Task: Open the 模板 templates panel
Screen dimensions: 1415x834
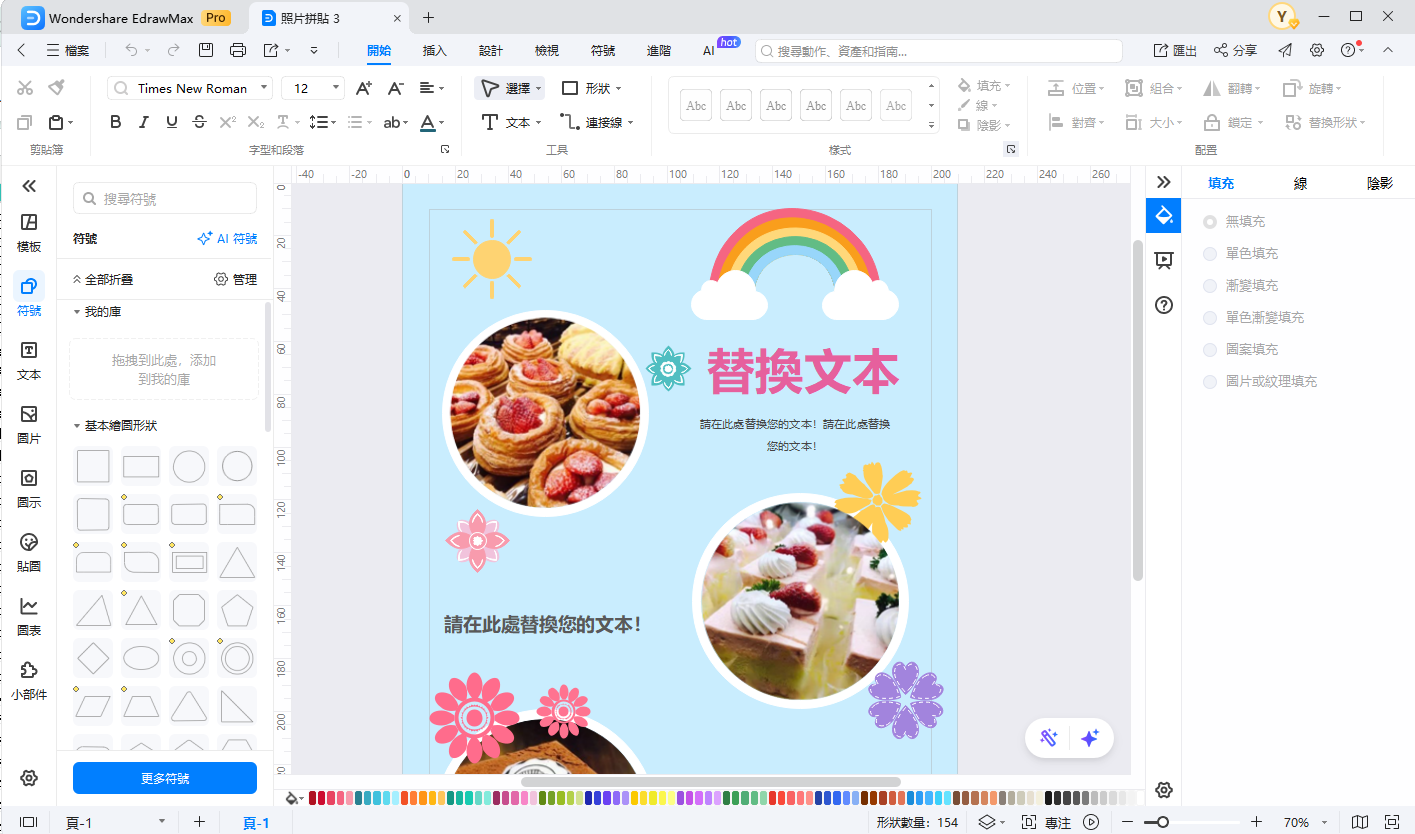Action: pyautogui.click(x=29, y=232)
